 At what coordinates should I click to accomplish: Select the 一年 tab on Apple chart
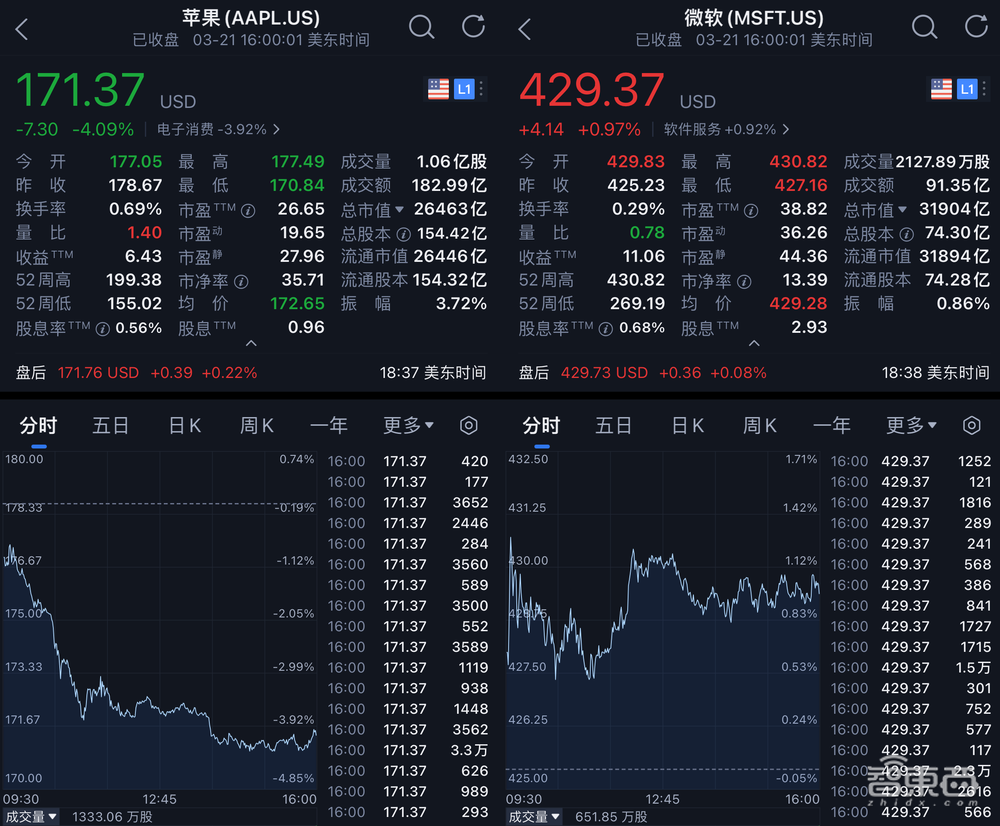pyautogui.click(x=329, y=426)
